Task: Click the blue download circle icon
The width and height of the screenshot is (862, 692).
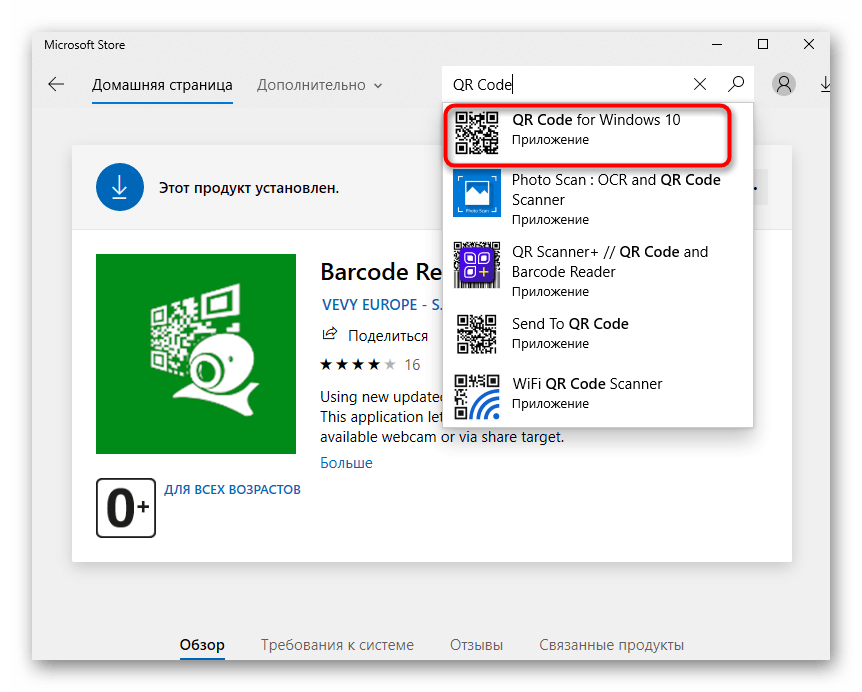Action: [120, 187]
